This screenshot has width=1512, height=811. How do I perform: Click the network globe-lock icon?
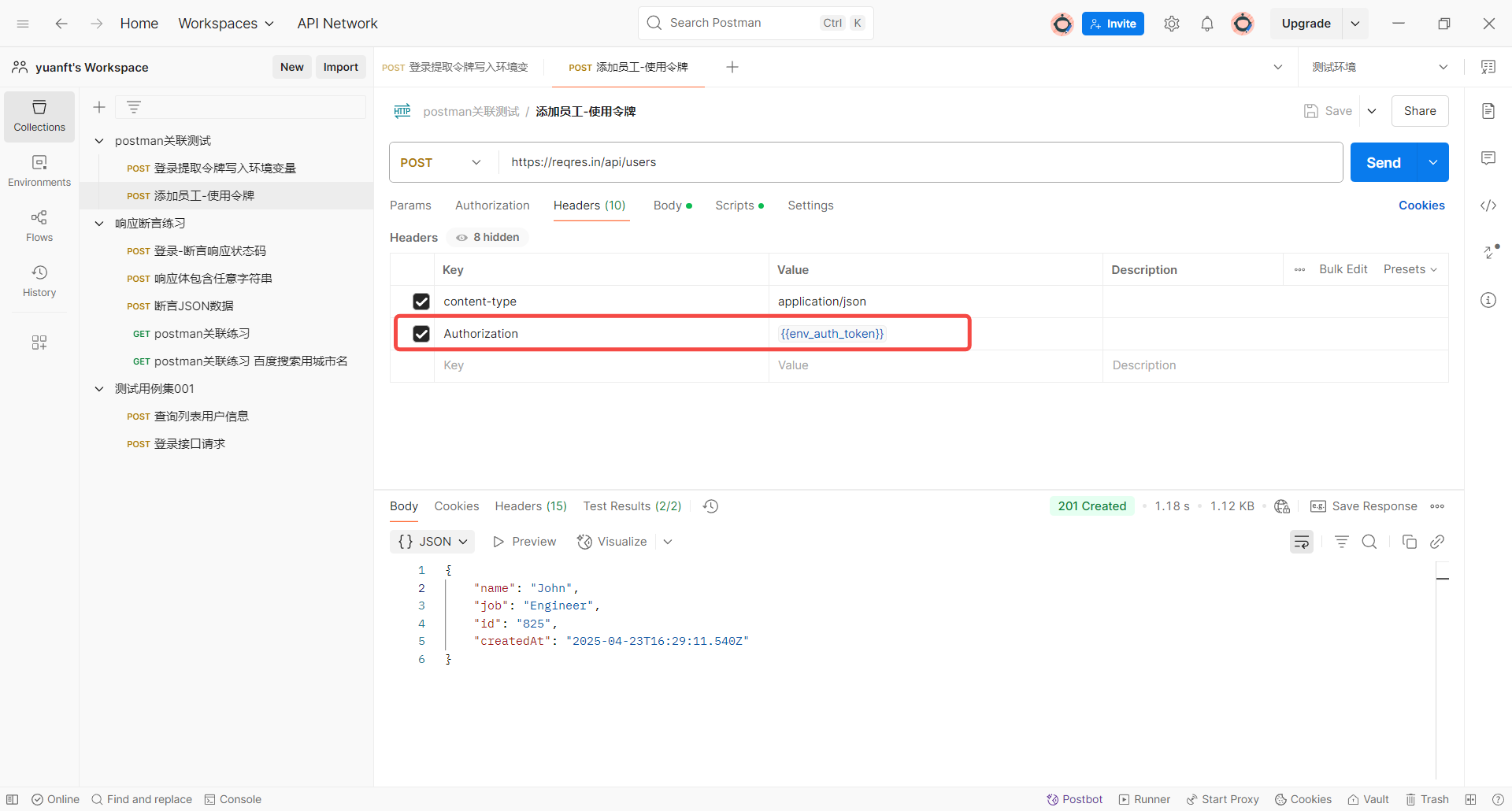tap(1282, 506)
